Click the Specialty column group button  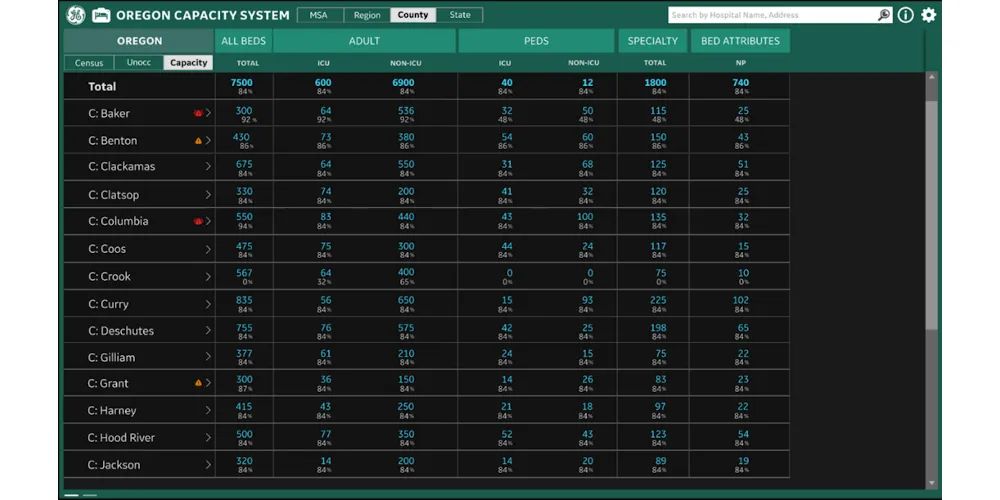pos(653,41)
